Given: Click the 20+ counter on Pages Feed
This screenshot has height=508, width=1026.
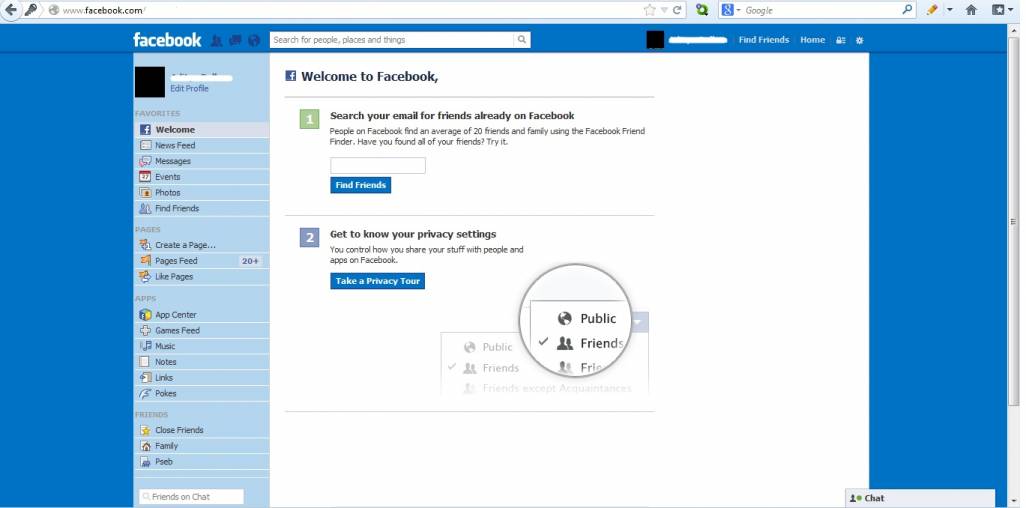Looking at the screenshot, I should [250, 261].
